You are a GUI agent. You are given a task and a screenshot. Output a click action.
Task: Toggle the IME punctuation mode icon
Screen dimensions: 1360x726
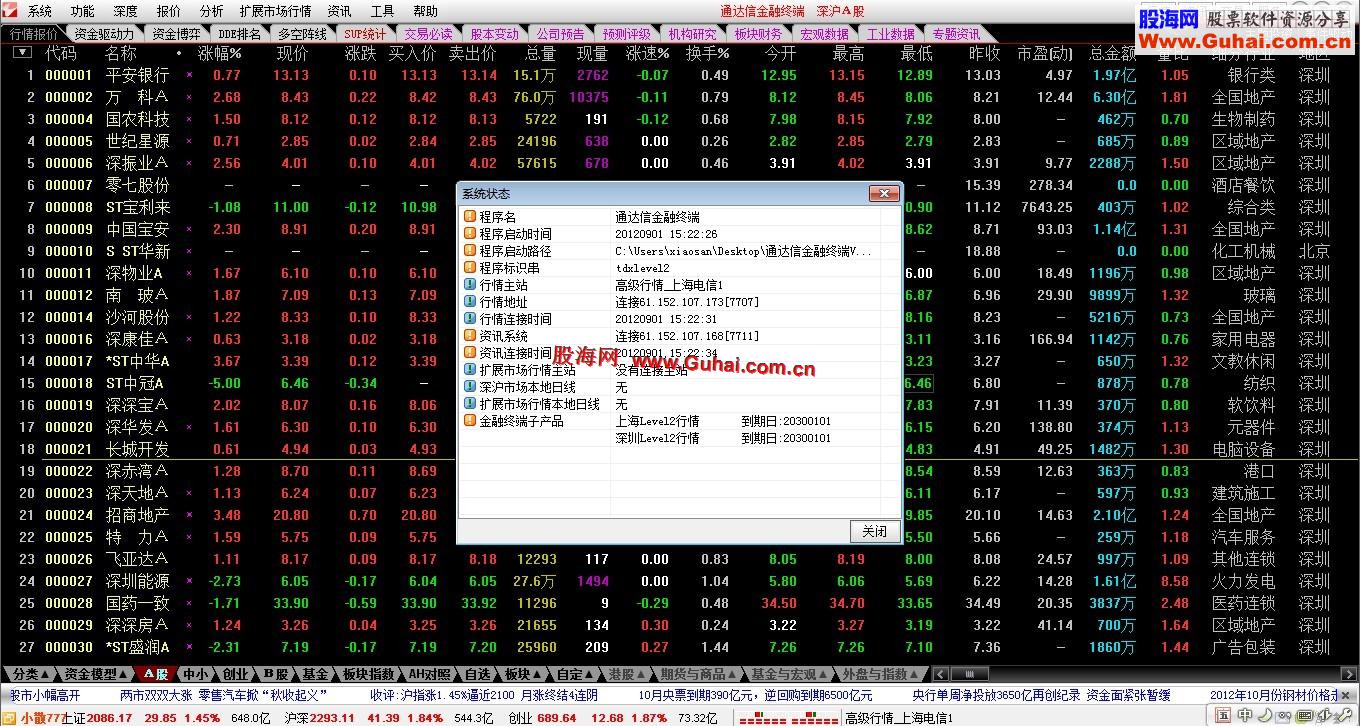(1283, 717)
